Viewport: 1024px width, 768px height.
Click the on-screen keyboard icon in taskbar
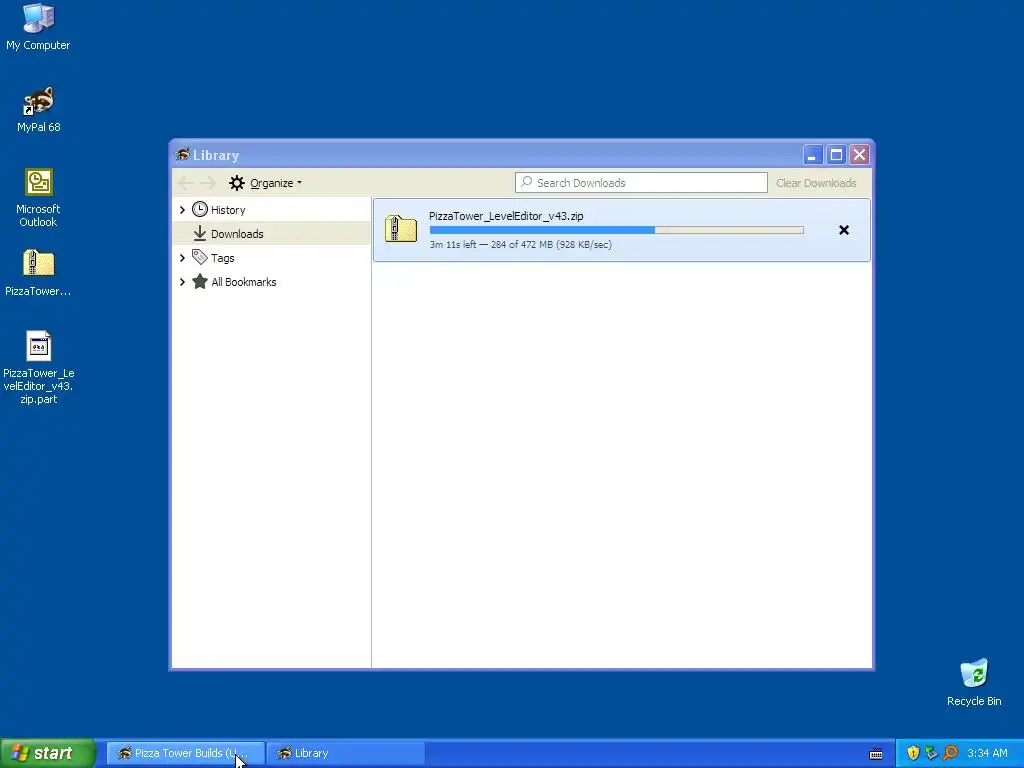point(876,754)
